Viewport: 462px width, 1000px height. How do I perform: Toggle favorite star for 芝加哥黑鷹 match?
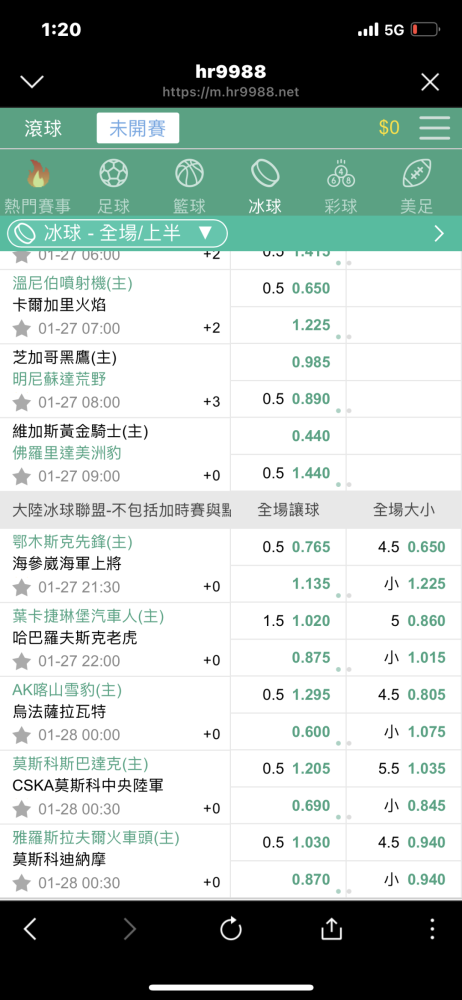tap(22, 402)
